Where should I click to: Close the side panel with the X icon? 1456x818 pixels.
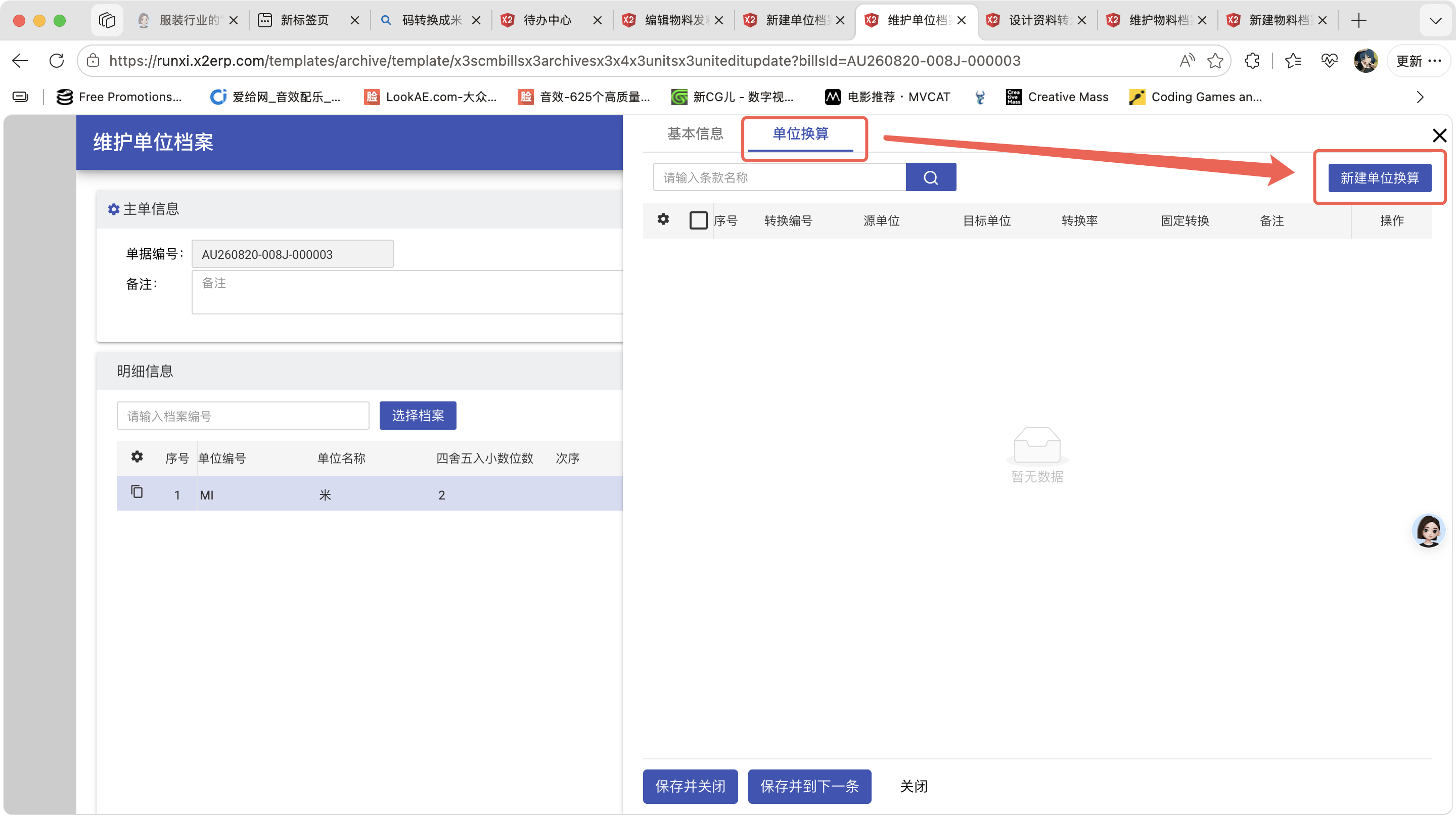[1439, 135]
